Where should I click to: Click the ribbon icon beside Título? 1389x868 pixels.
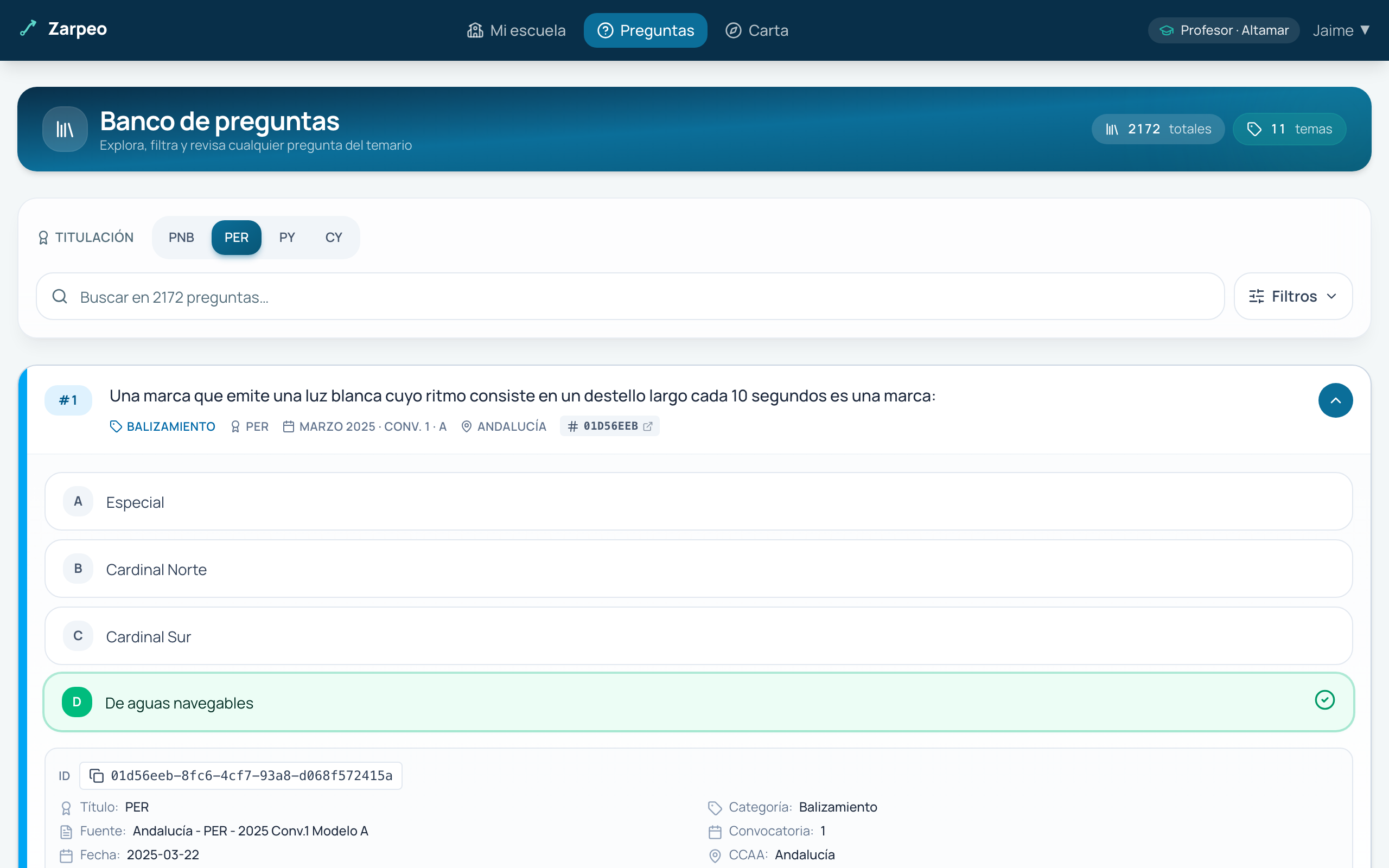click(x=66, y=808)
